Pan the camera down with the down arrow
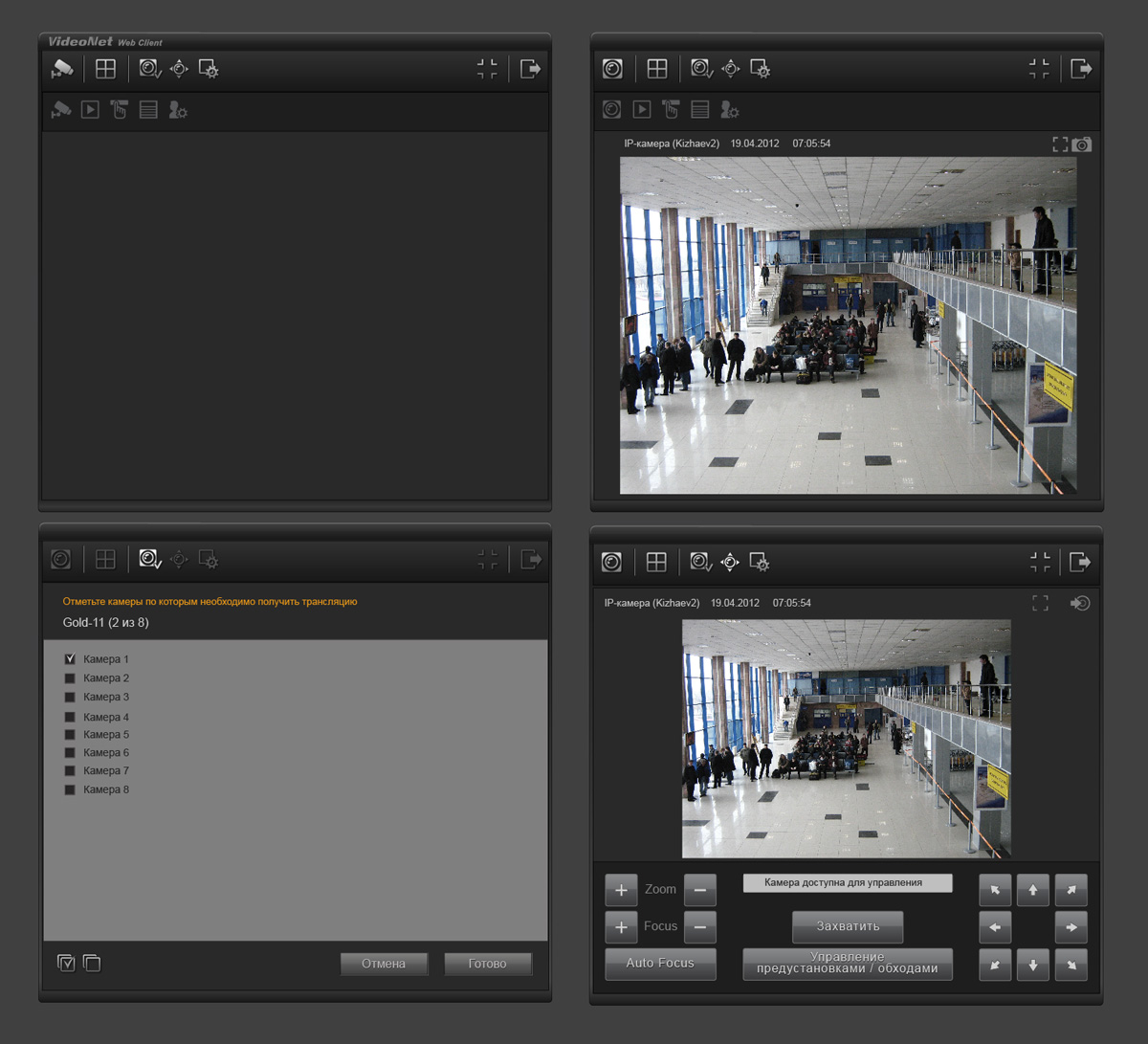The height and width of the screenshot is (1044, 1148). coord(1033,965)
